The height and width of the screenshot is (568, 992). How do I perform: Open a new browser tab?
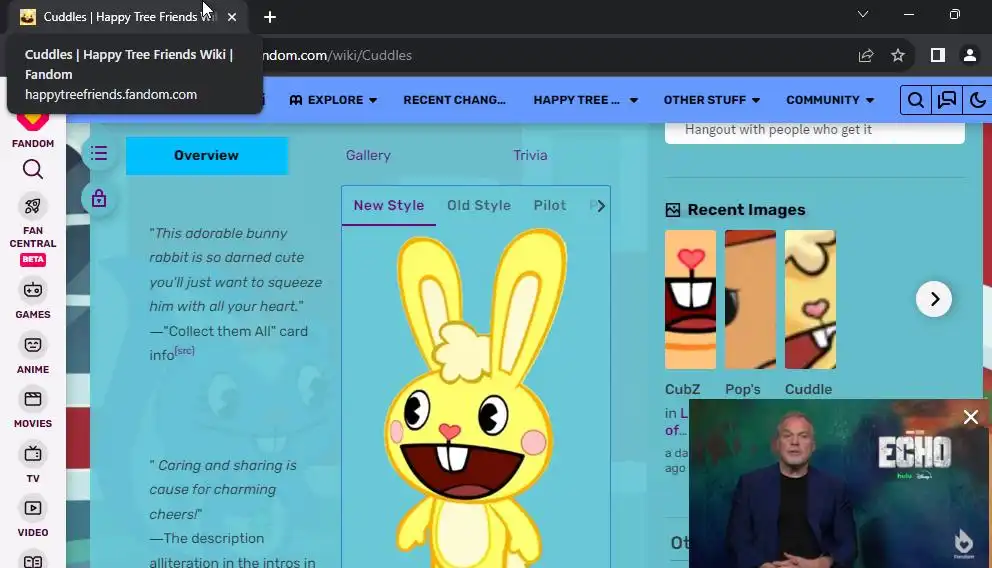pos(270,17)
